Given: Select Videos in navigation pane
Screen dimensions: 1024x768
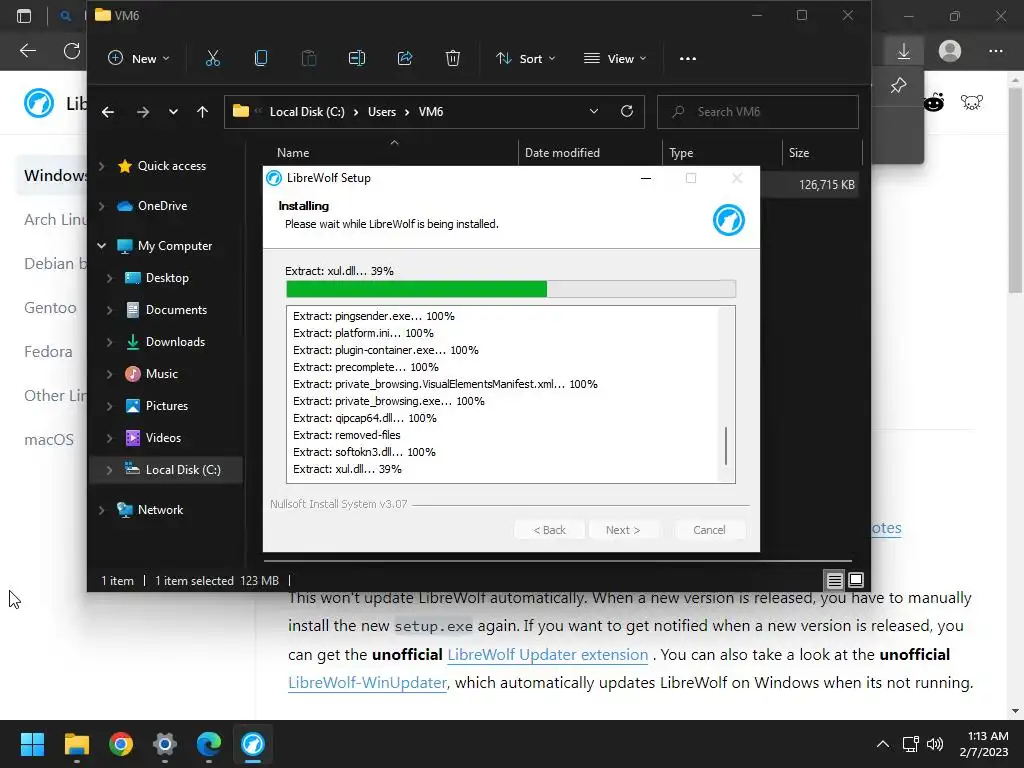Looking at the screenshot, I should coord(163,438).
